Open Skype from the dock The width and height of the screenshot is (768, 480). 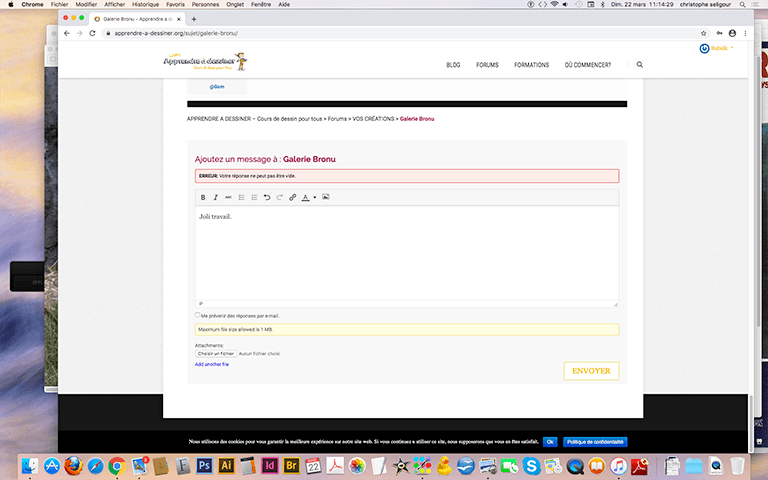pos(531,466)
